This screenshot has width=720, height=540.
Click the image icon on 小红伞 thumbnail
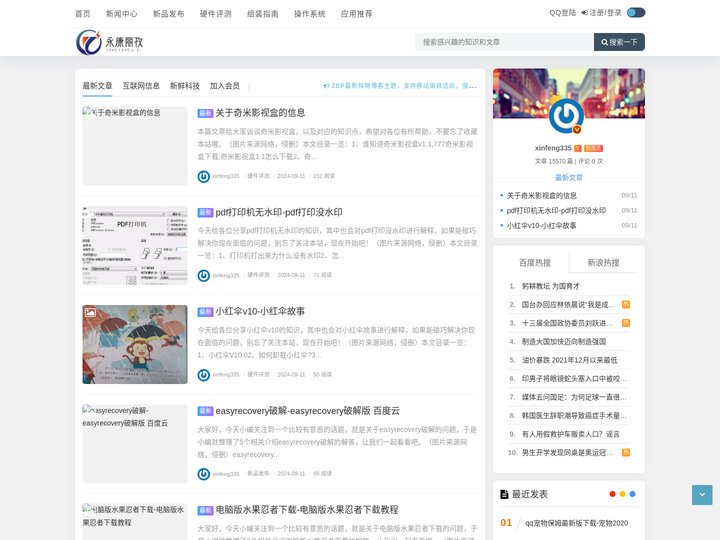[90, 312]
